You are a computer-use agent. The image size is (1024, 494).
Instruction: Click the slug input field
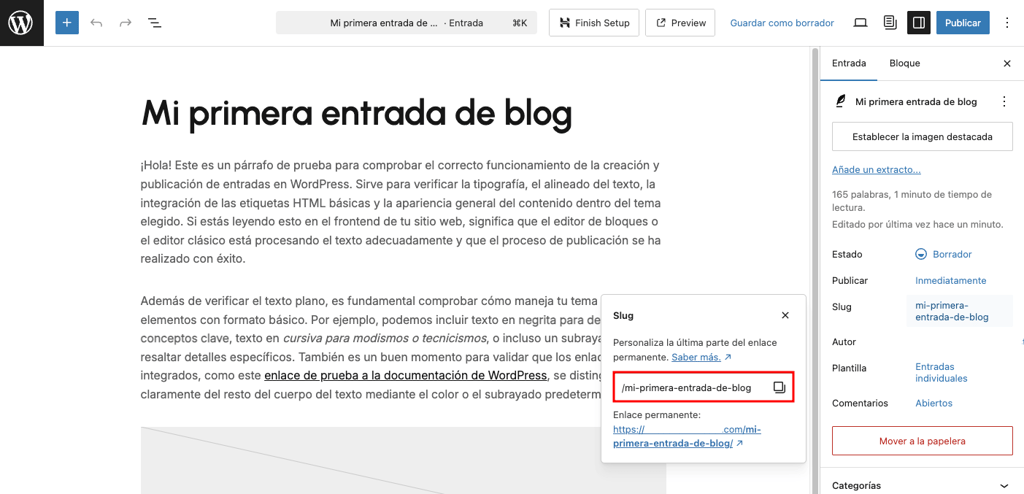point(703,387)
